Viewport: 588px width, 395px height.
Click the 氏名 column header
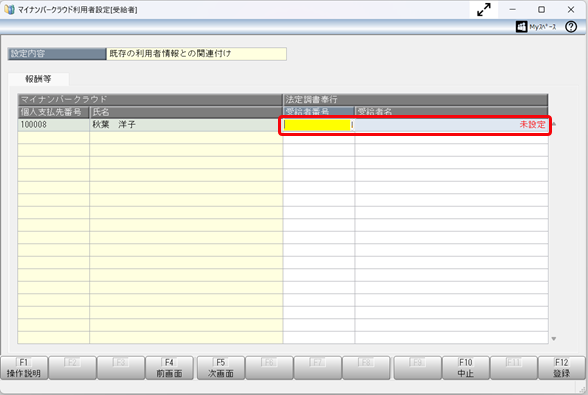pyautogui.click(x=186, y=112)
